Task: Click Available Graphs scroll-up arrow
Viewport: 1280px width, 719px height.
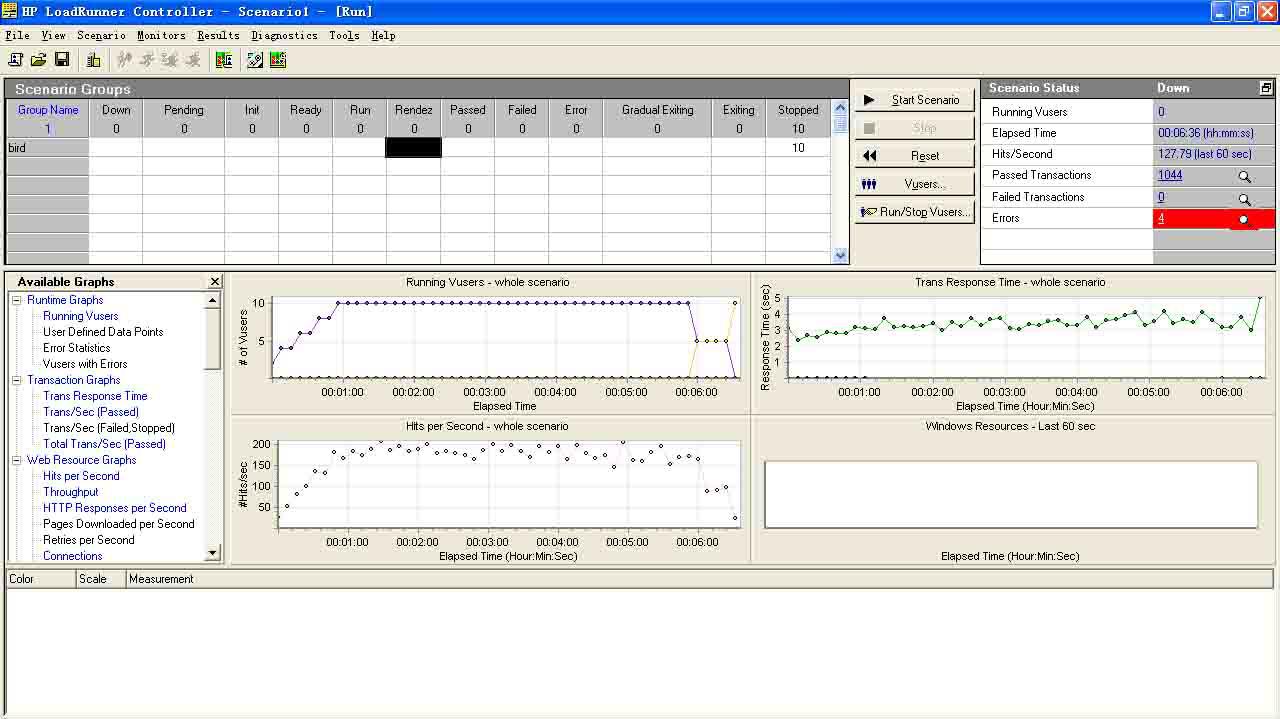Action: click(213, 300)
